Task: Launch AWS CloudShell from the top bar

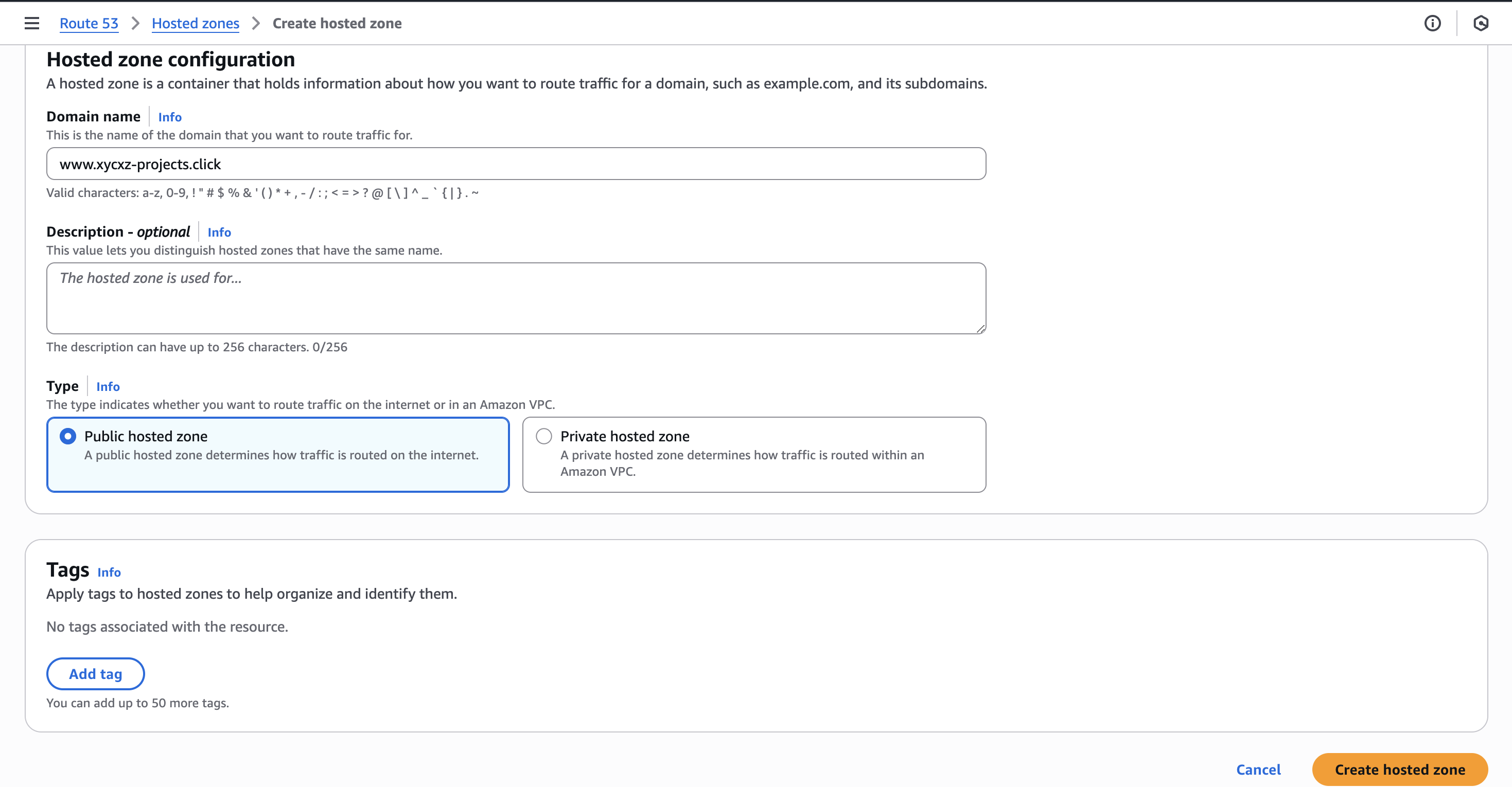Action: (x=1481, y=24)
